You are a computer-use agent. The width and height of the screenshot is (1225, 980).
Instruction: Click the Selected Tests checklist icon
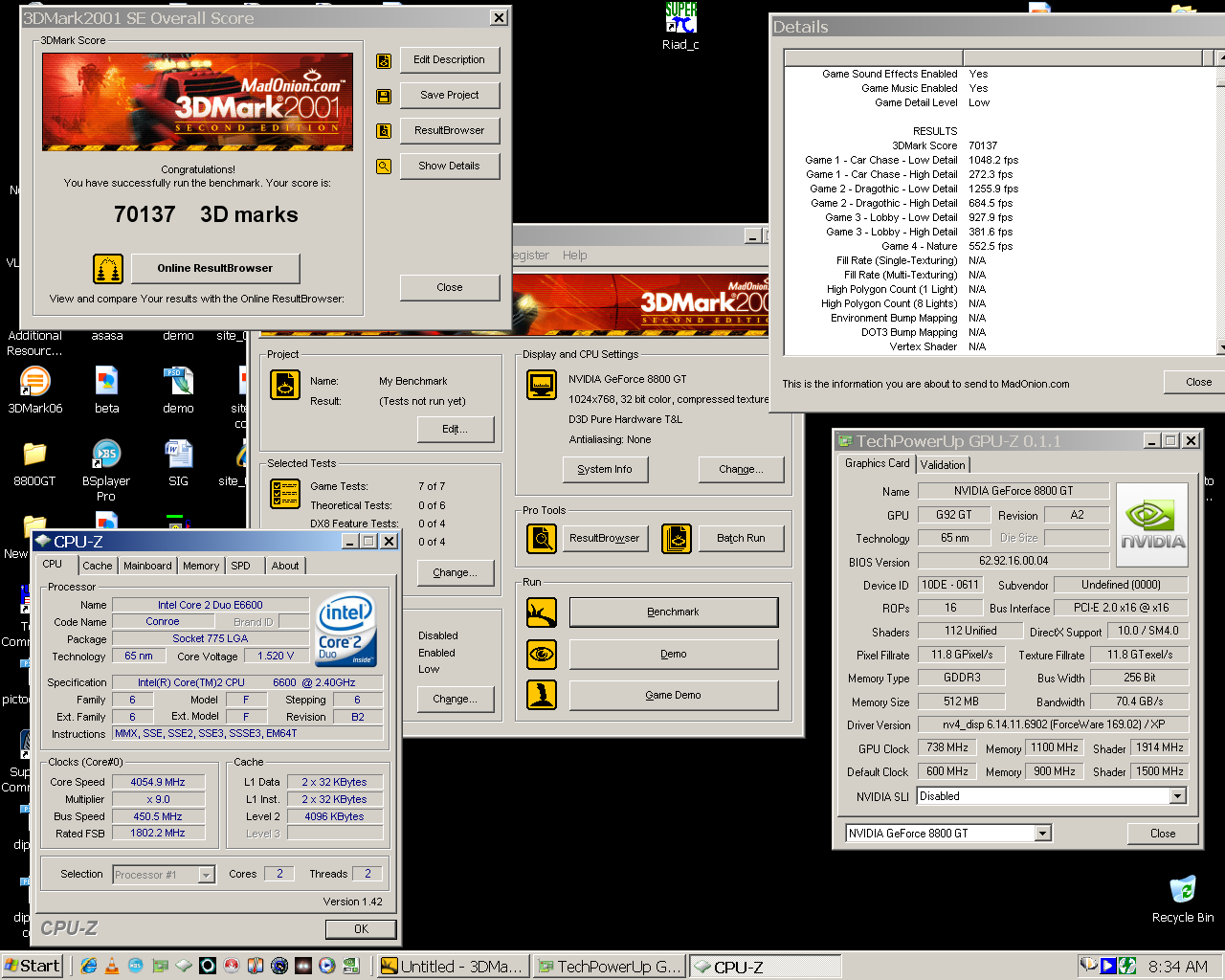coord(286,494)
